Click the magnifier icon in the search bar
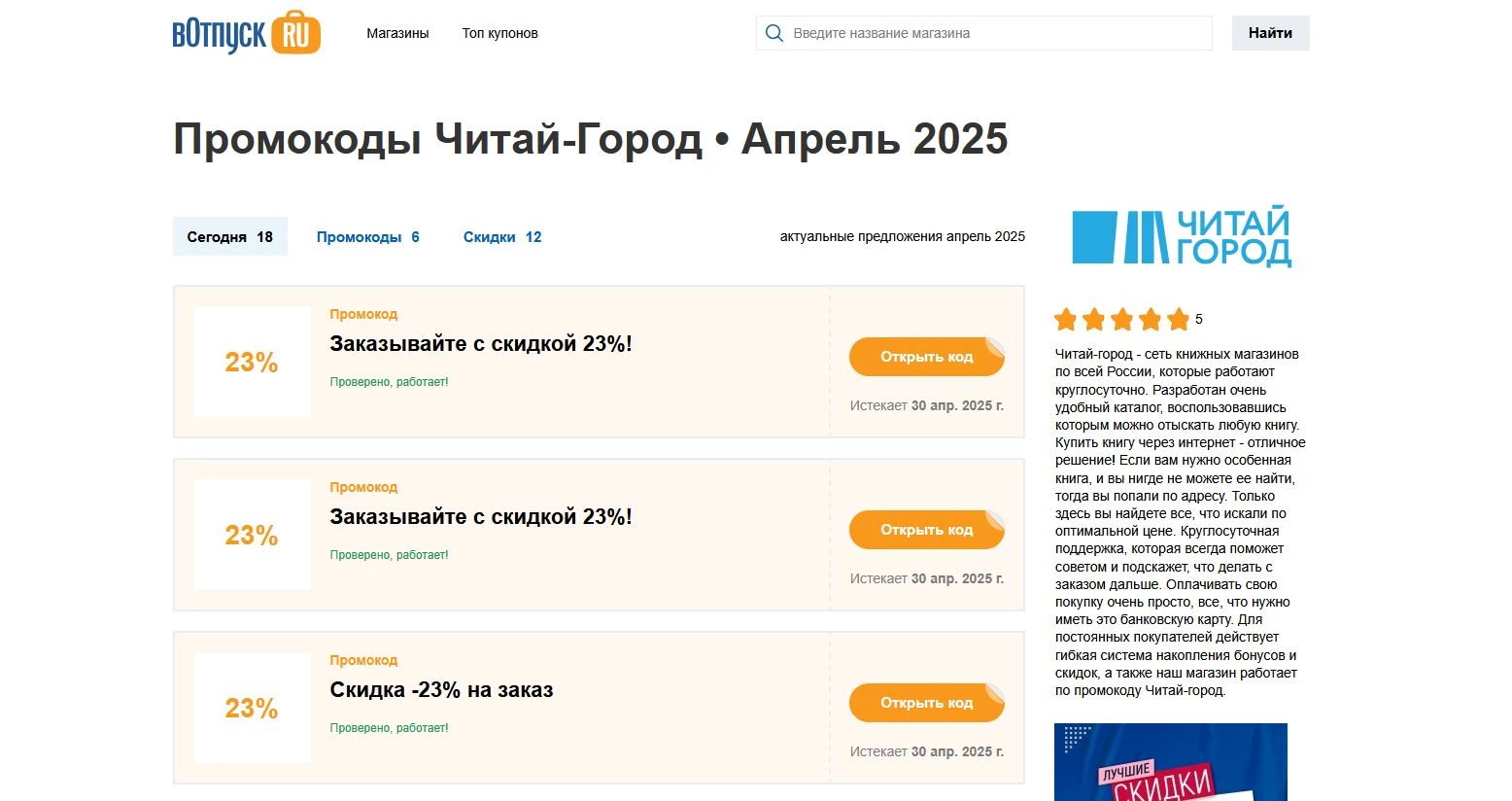 773,32
